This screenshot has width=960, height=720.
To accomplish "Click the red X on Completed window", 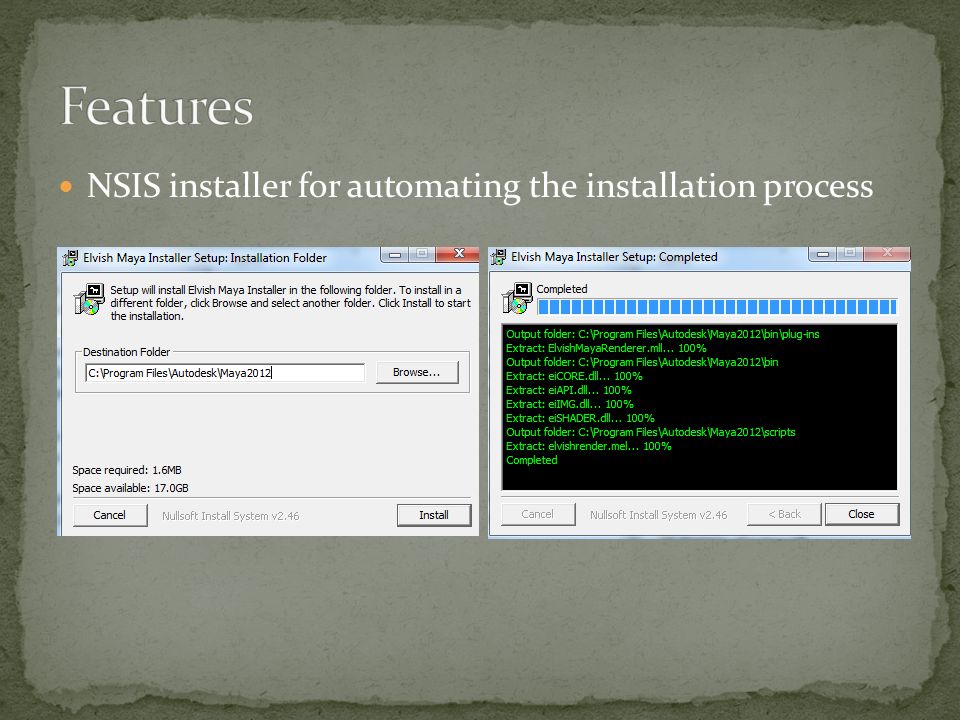I will click(x=887, y=253).
